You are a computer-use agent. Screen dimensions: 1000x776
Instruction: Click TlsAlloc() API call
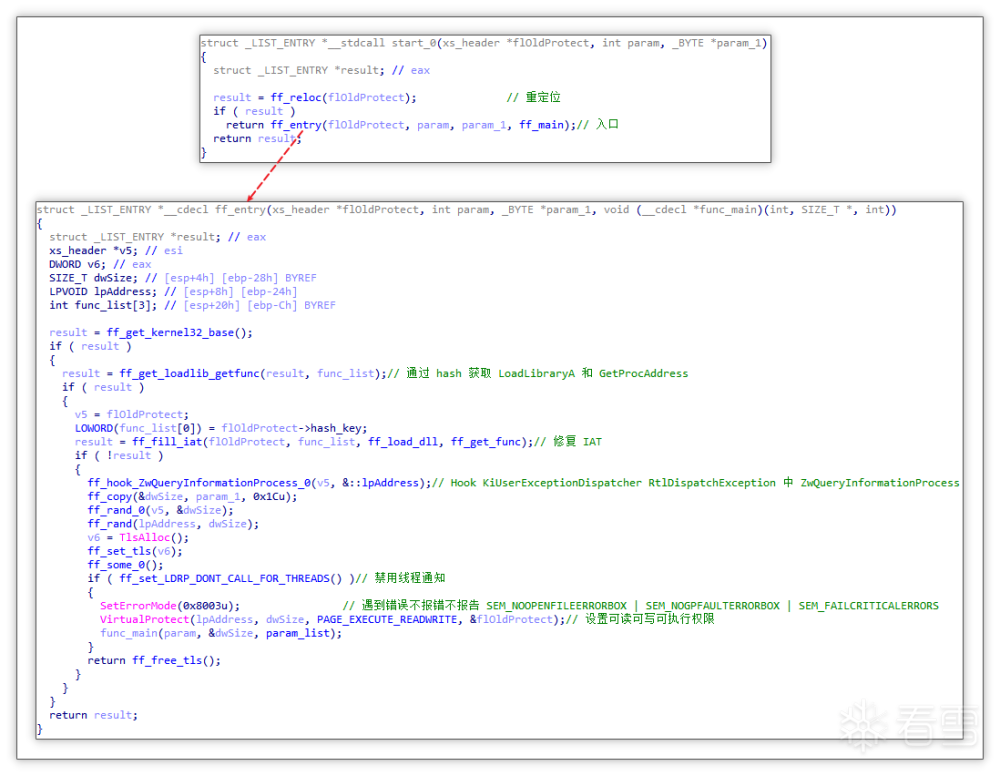[x=153, y=538]
